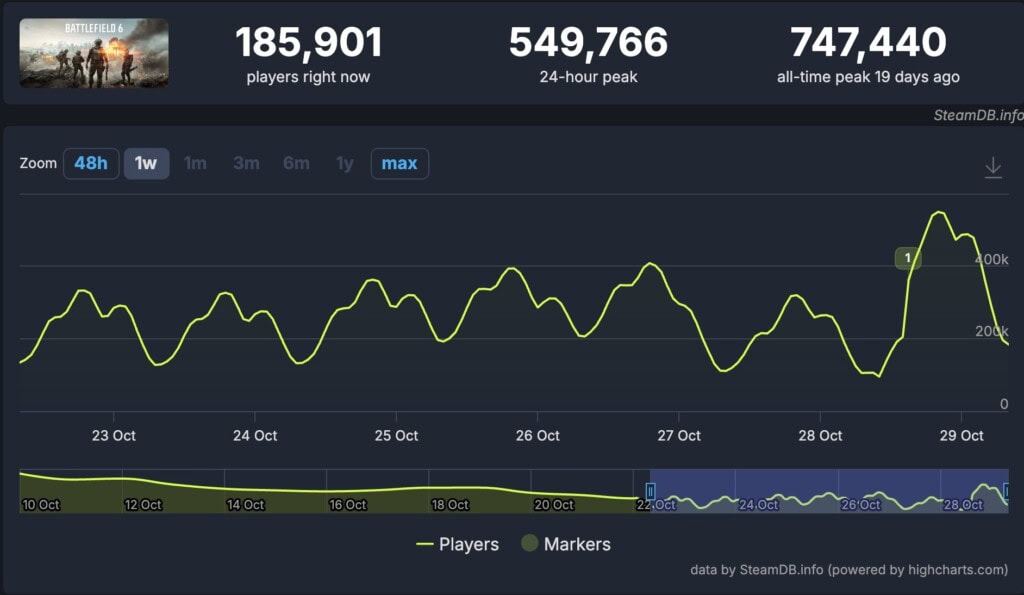This screenshot has height=595, width=1024.
Task: Click the chart peak near 29 Oct
Action: [x=939, y=212]
